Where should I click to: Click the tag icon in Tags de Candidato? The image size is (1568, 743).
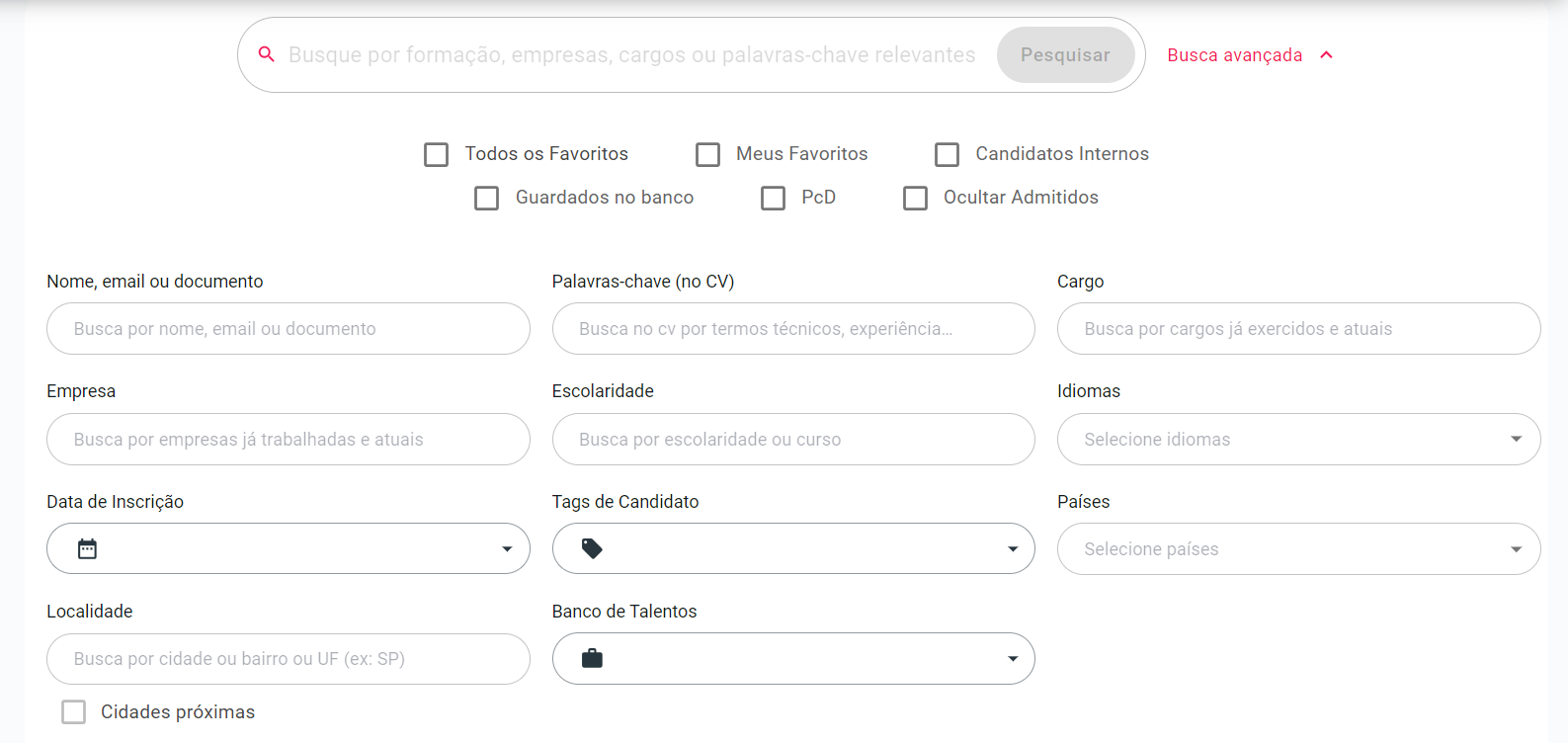[x=592, y=549]
